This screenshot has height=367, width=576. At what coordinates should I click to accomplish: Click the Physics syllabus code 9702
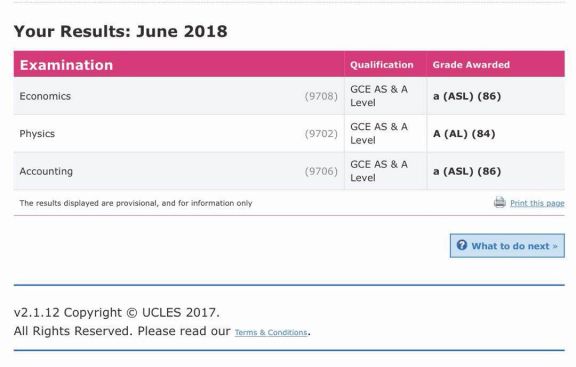321,134
